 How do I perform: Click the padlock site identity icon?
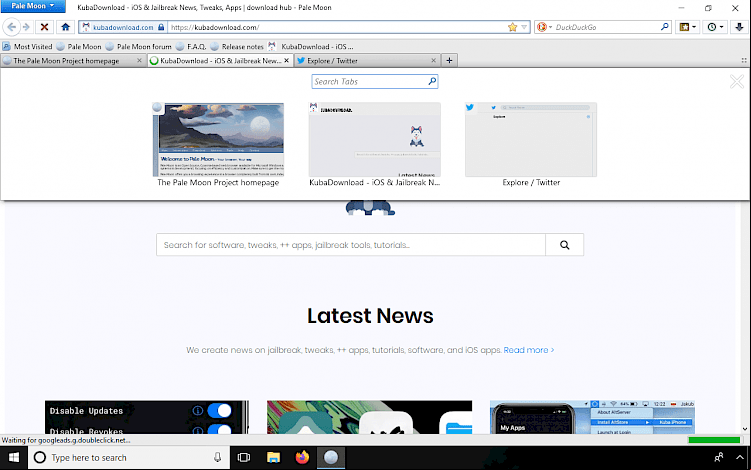pyautogui.click(x=161, y=27)
